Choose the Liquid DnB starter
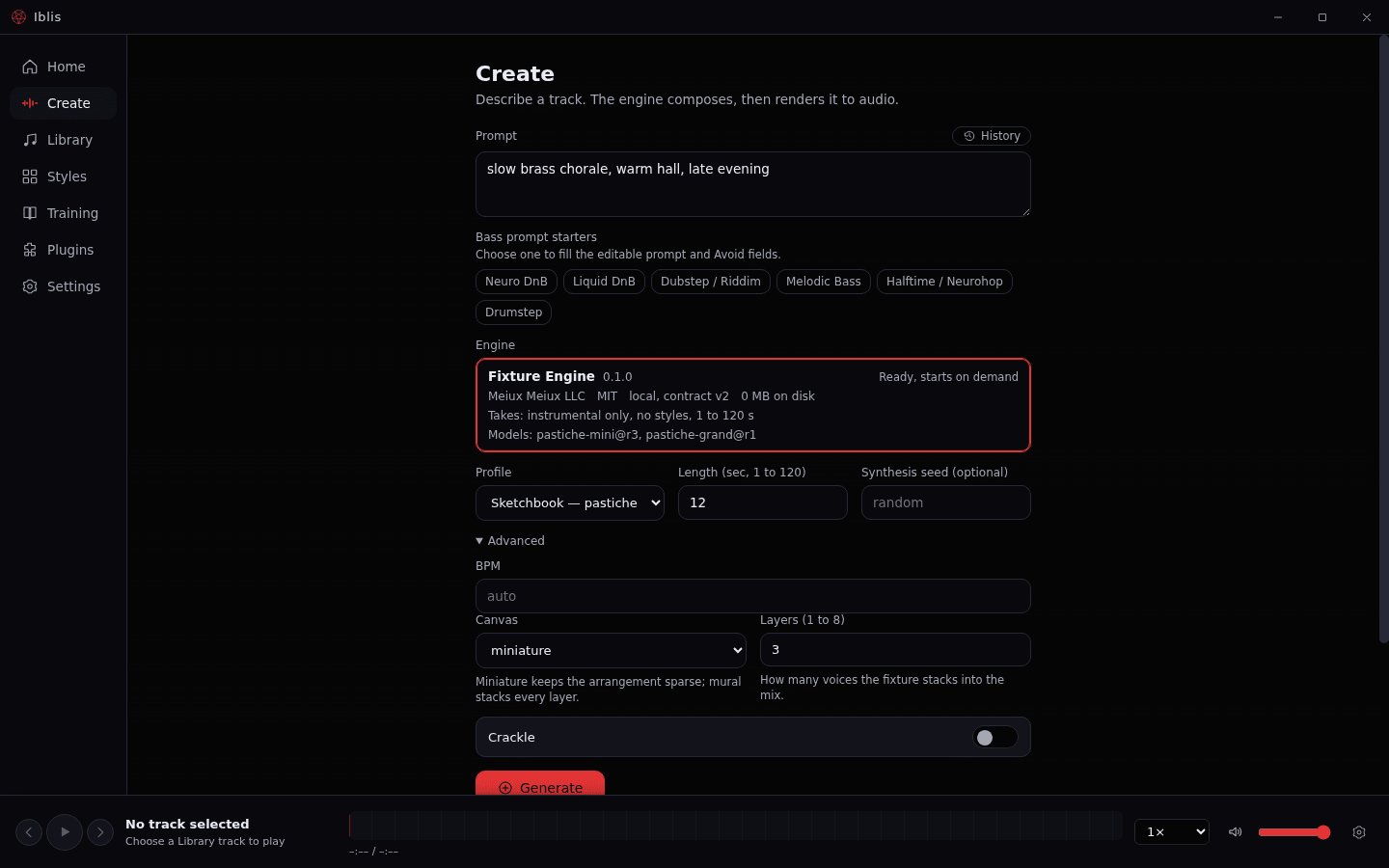The height and width of the screenshot is (868, 1389). (x=604, y=282)
